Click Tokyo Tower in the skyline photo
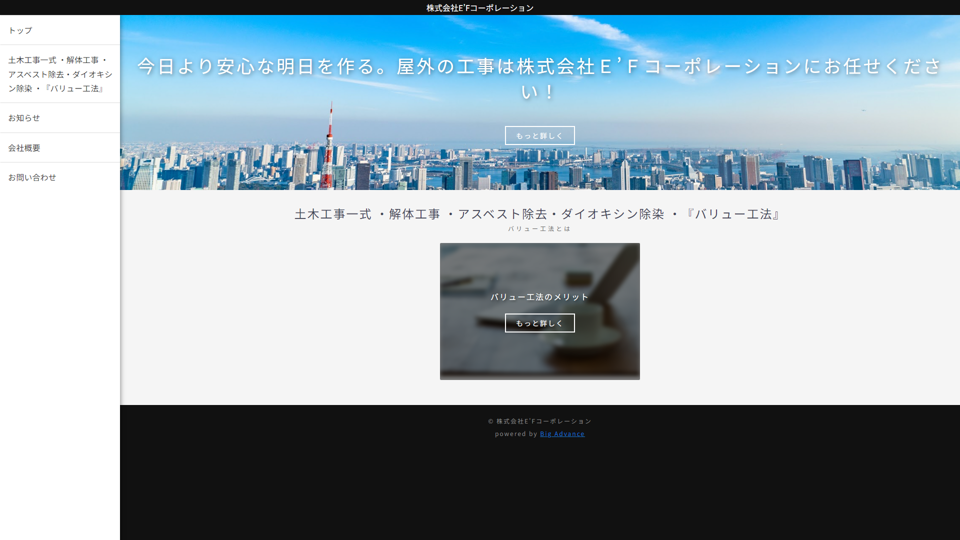Image resolution: width=960 pixels, height=540 pixels. pos(329,150)
